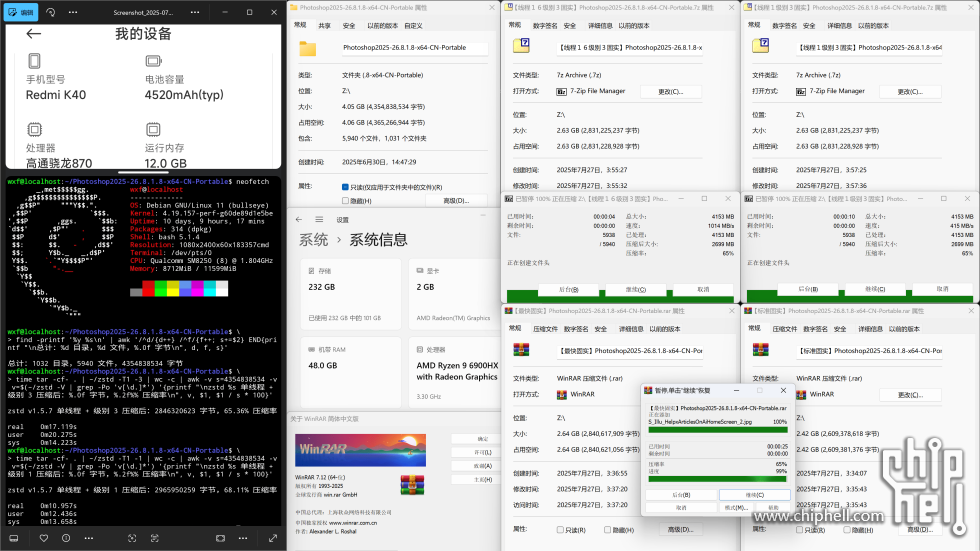Viewport: 980px width, 551px height.
Task: Click 7-Zip File Manager icon in 【线程1 级别3 固实】 properties
Action: point(801,92)
